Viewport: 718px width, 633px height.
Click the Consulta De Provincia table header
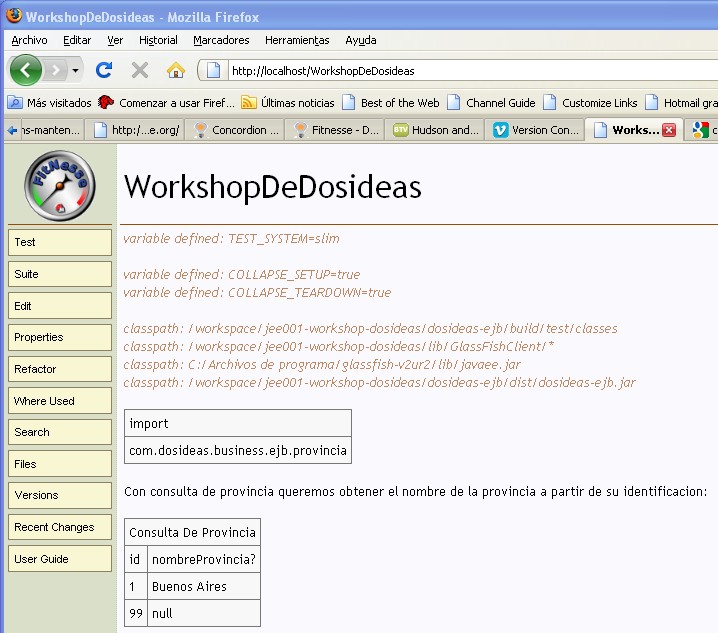pyautogui.click(x=192, y=532)
